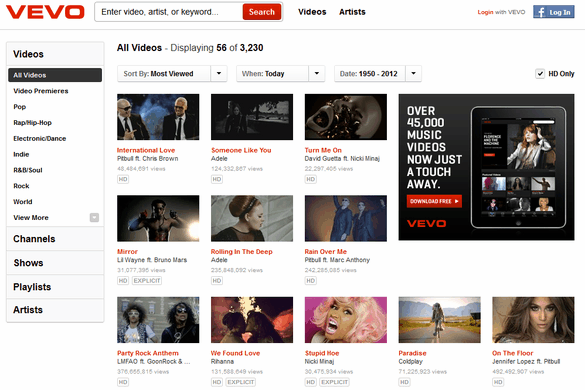
Task: Open Artists in top navigation
Action: coord(352,12)
